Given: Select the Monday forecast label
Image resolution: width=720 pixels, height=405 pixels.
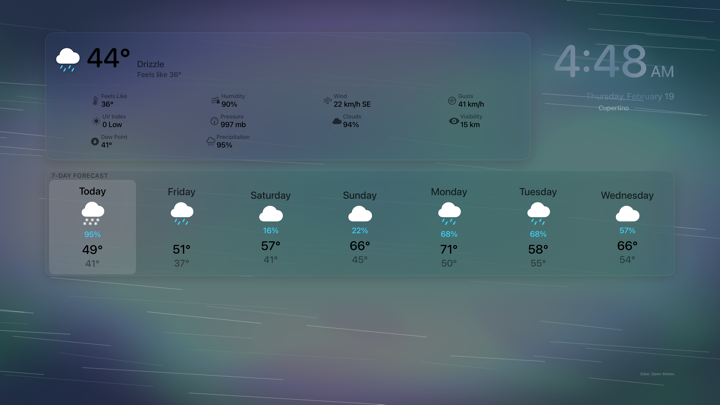Looking at the screenshot, I should (449, 192).
